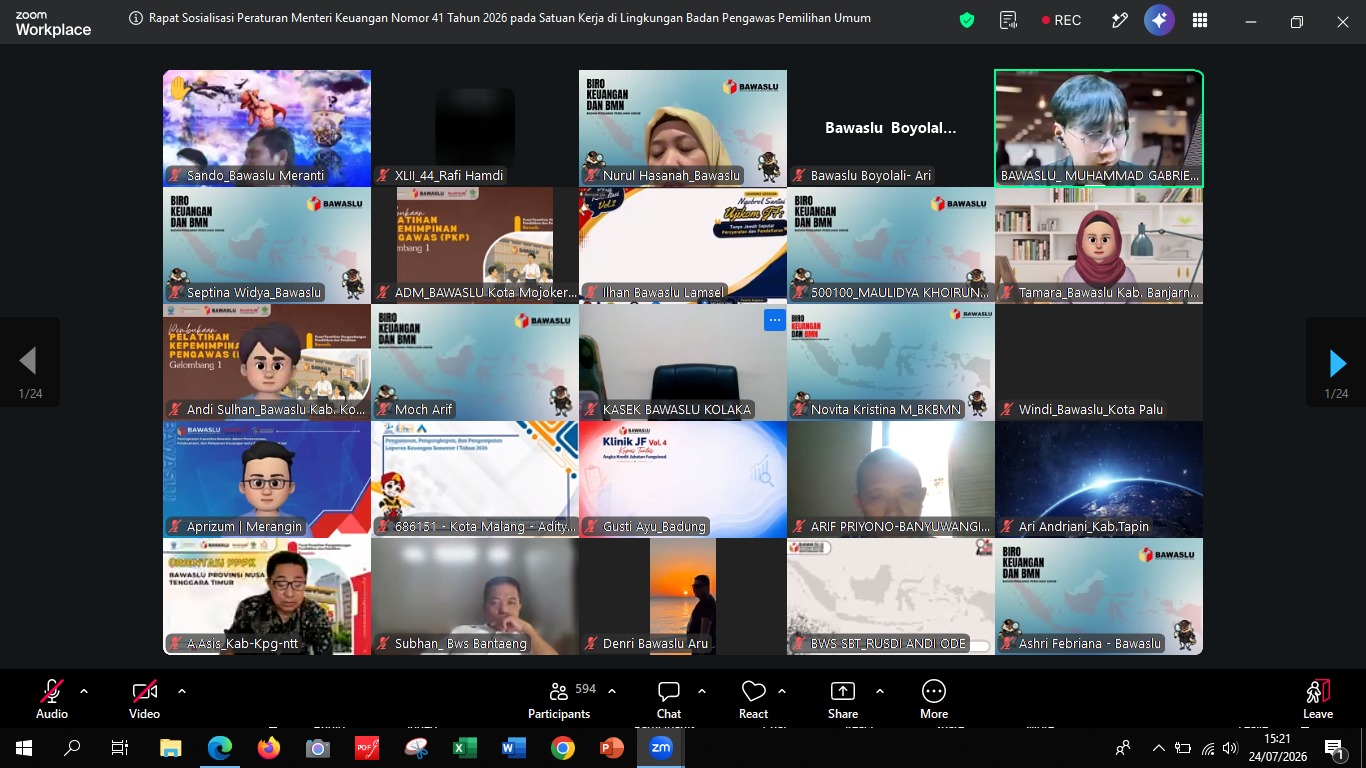Open the view layout grid icon
Screen dimensions: 1366x768
(x=1200, y=20)
